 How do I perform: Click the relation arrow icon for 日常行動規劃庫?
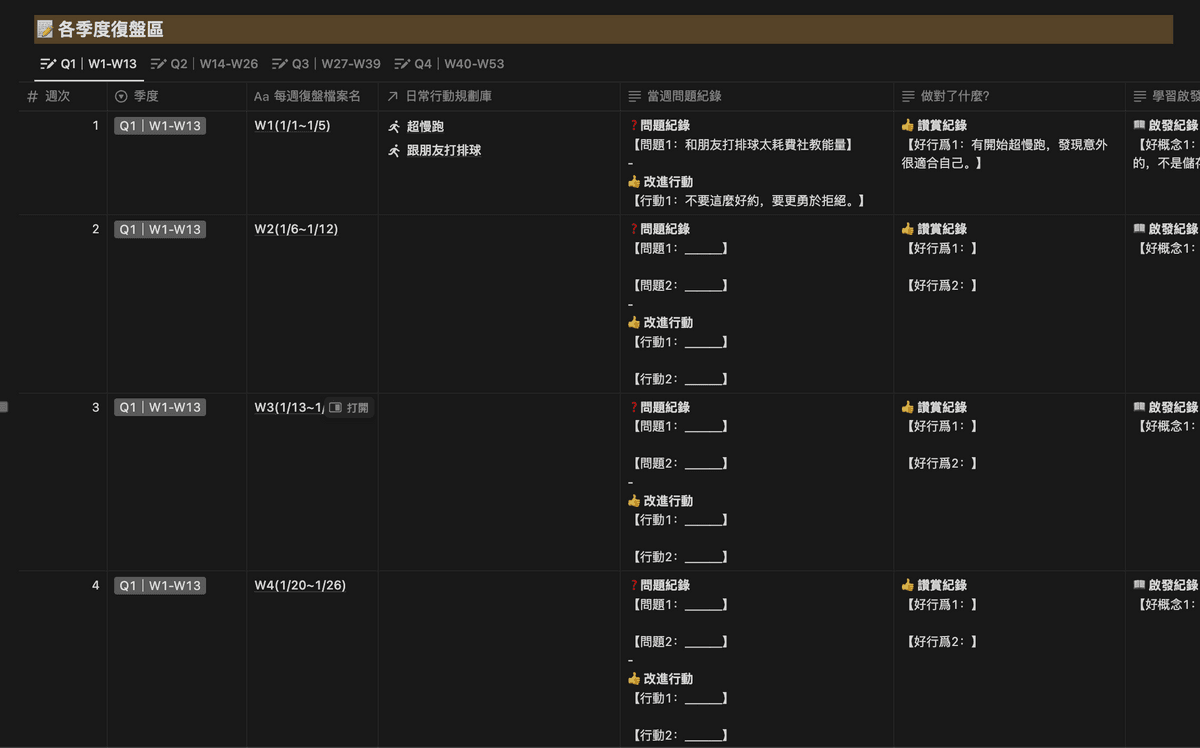[393, 97]
